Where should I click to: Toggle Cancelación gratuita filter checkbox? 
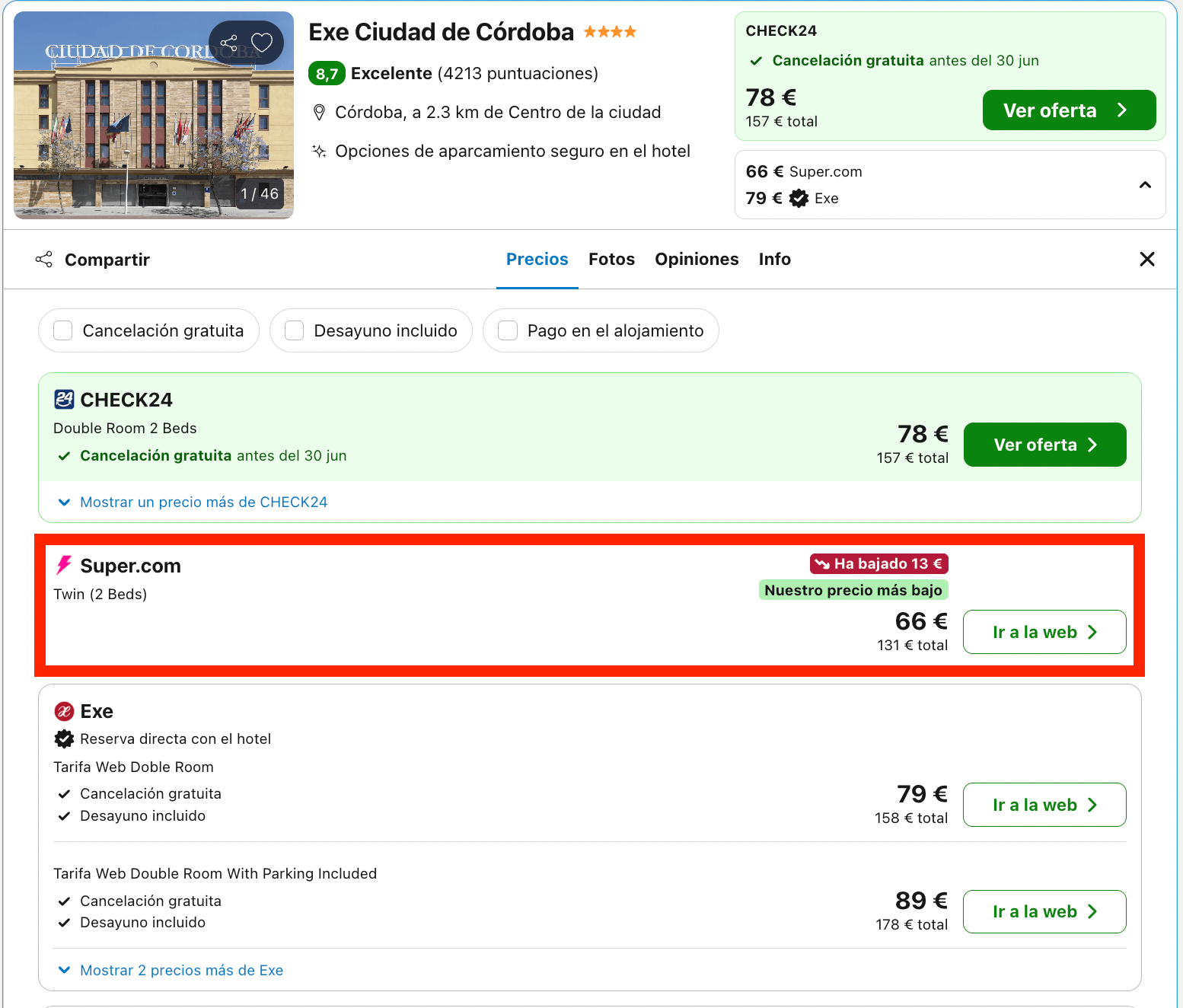click(x=63, y=330)
